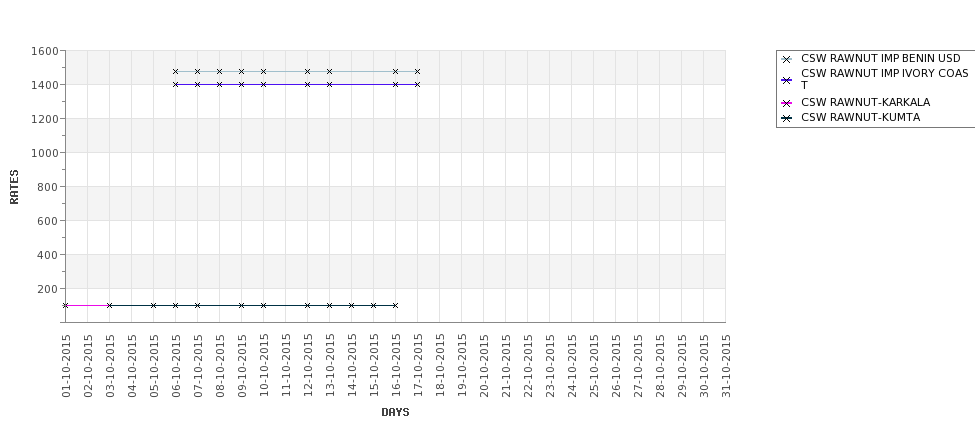Click the 1600 tick label on y-axis
Viewport: 975px width, 429px height.
pyautogui.click(x=44, y=51)
